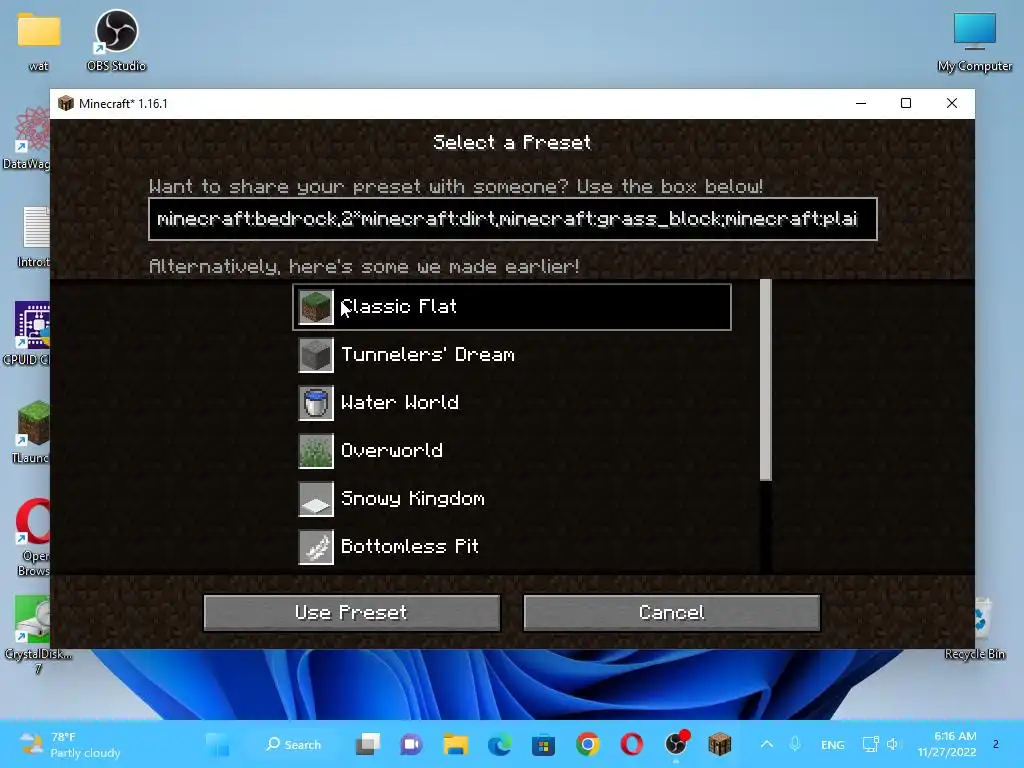1024x768 pixels.
Task: Expand the hidden system tray icons
Action: click(767, 744)
